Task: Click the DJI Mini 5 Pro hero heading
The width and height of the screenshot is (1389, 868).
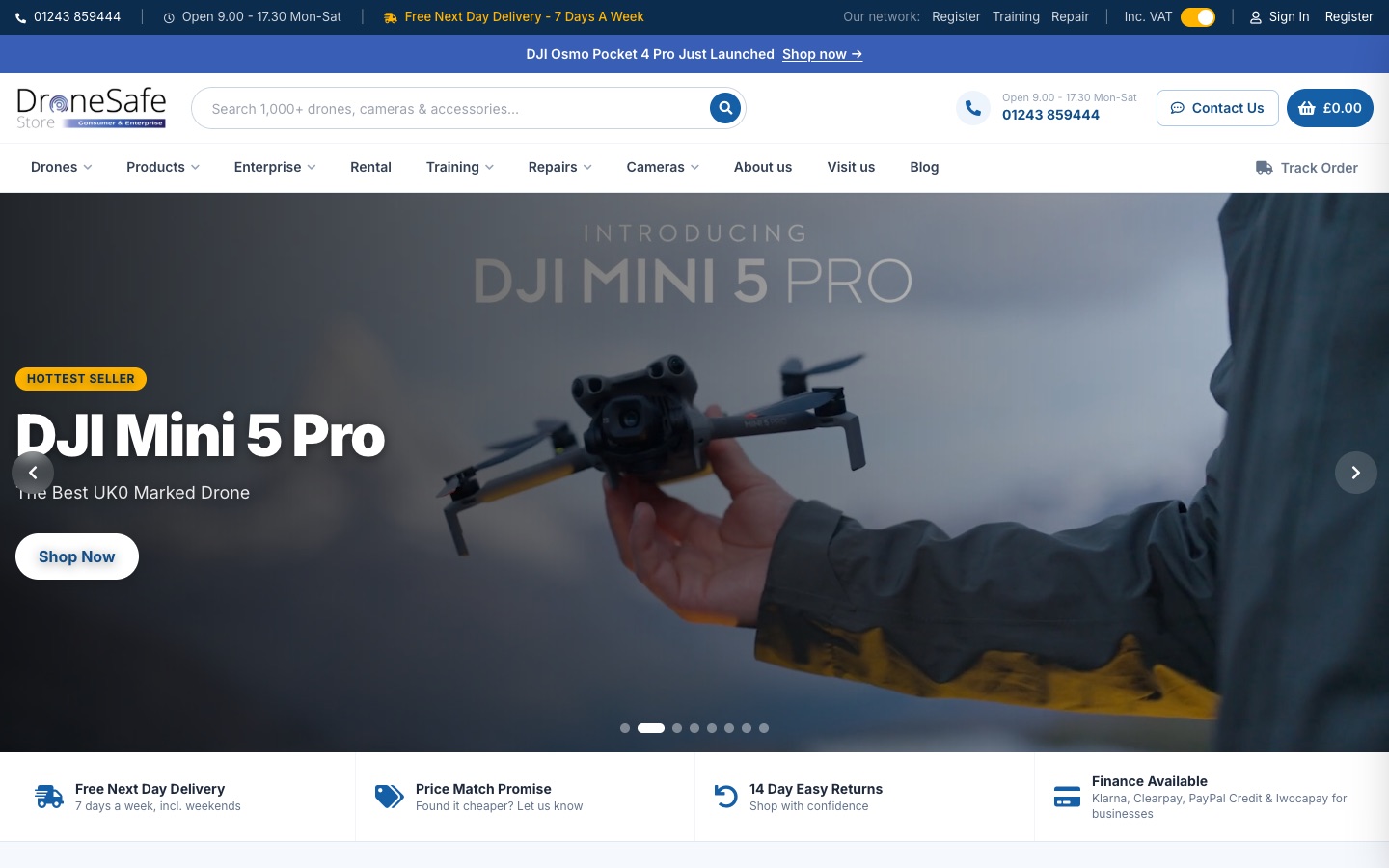Action: pyautogui.click(x=201, y=436)
